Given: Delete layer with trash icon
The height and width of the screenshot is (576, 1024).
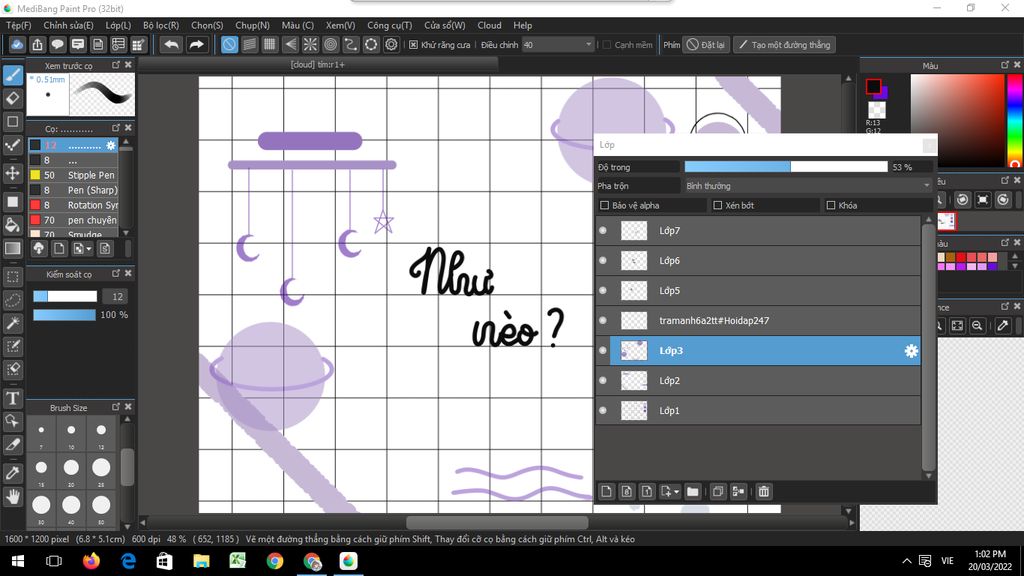Looking at the screenshot, I should 763,491.
